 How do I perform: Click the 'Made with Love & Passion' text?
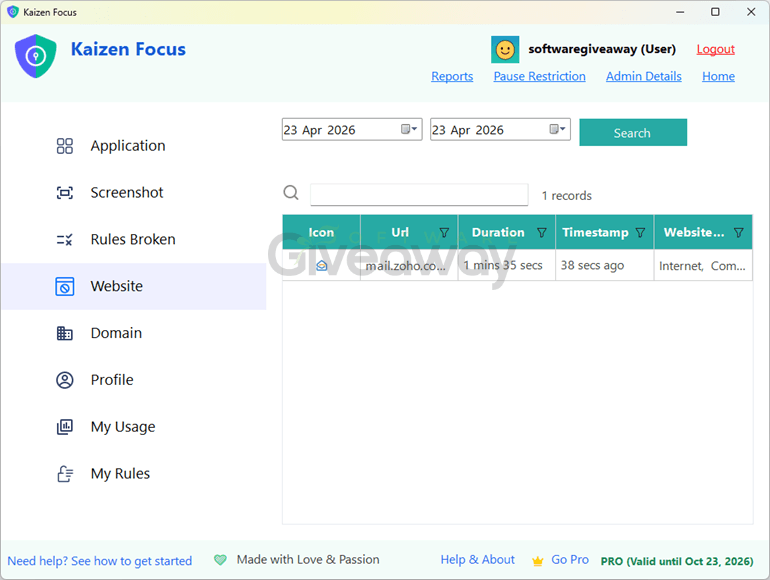(x=308, y=559)
